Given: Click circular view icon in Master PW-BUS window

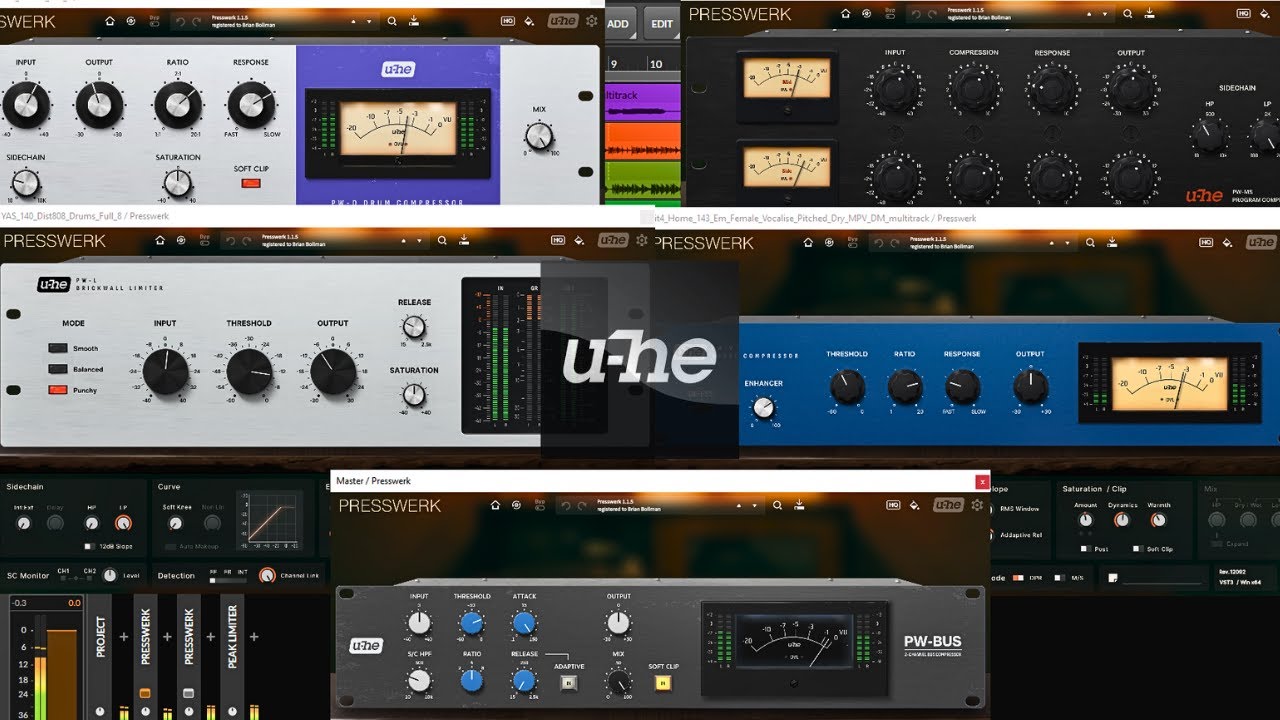Looking at the screenshot, I should [516, 505].
